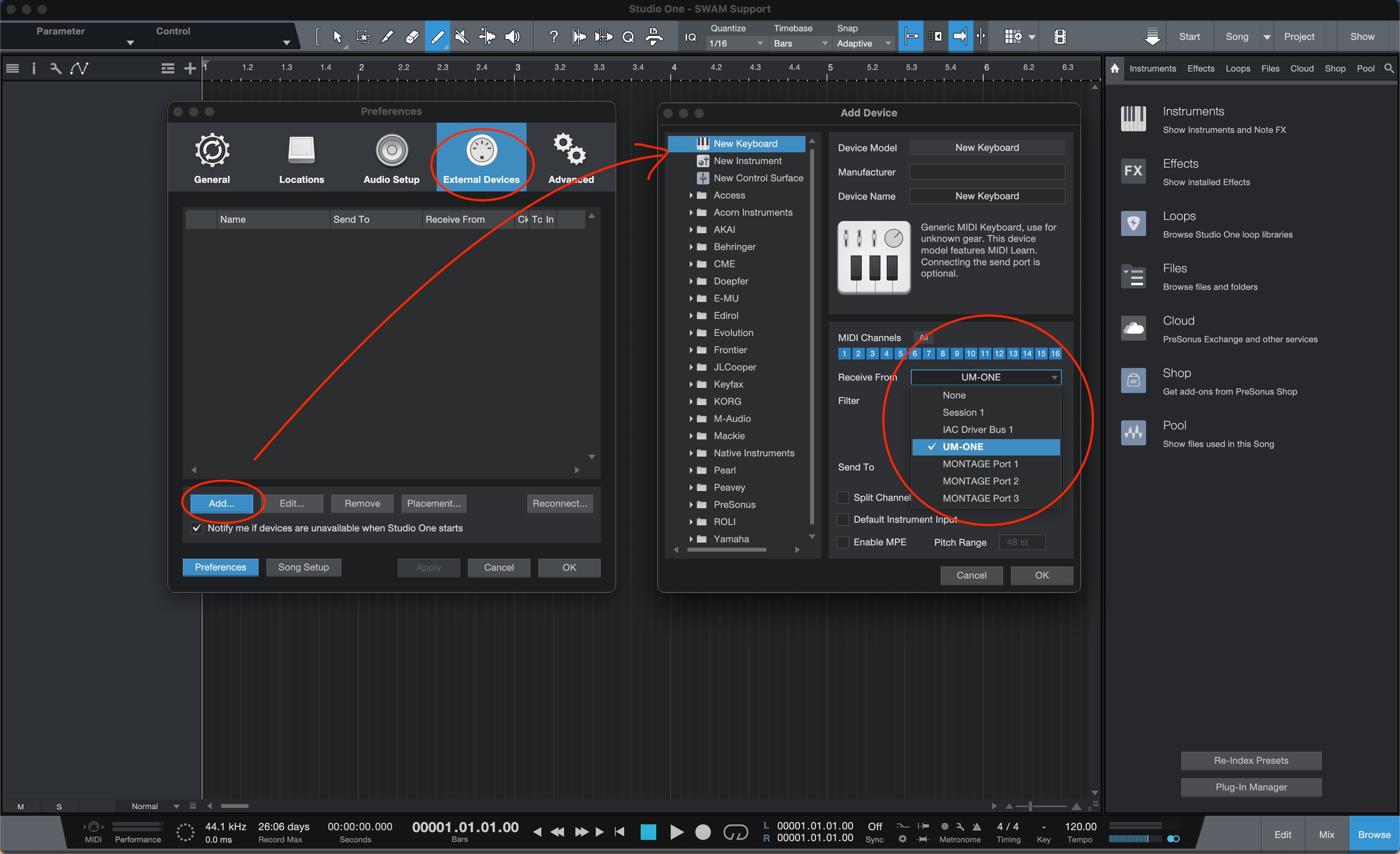Open the Cloud browser icon
The image size is (1400, 854).
(1133, 328)
